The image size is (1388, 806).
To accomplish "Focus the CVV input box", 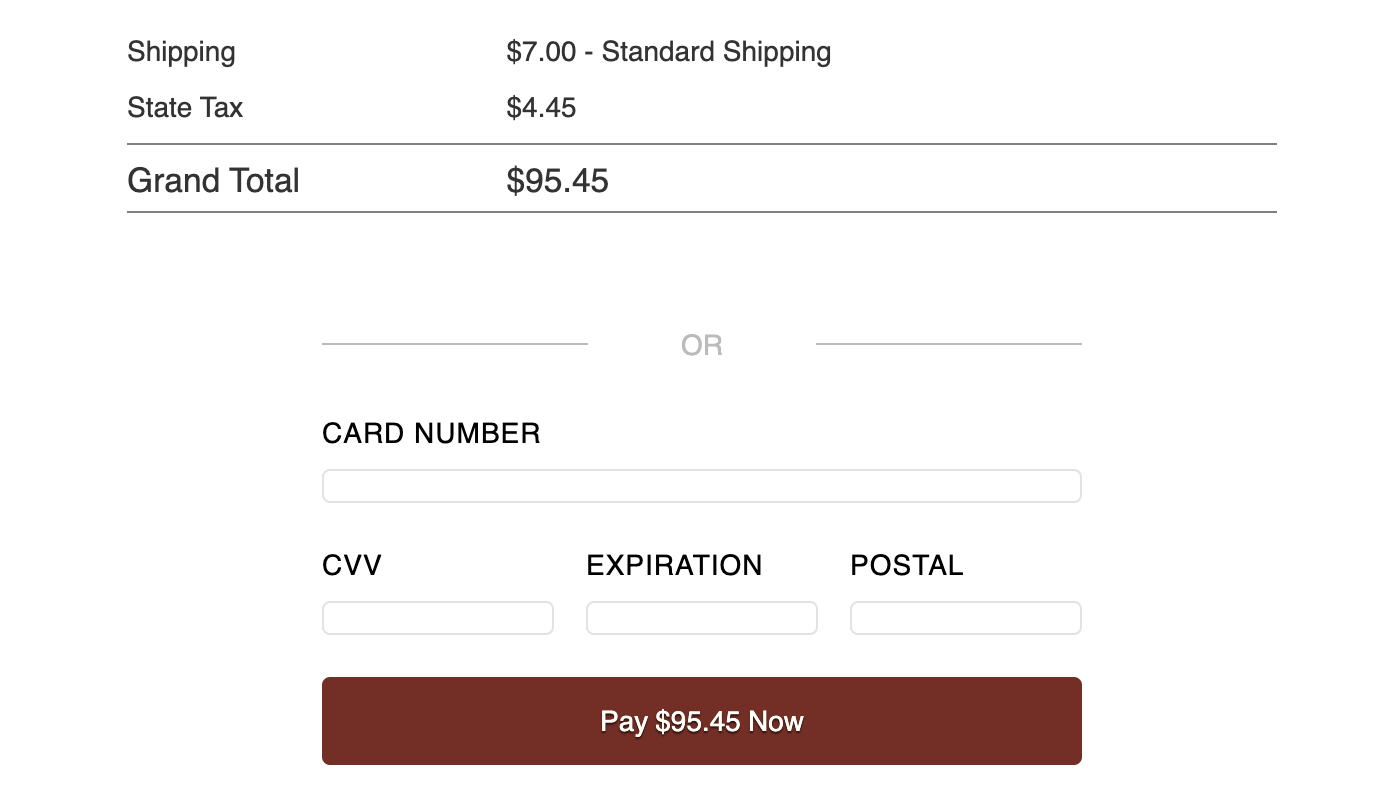I will click(437, 618).
